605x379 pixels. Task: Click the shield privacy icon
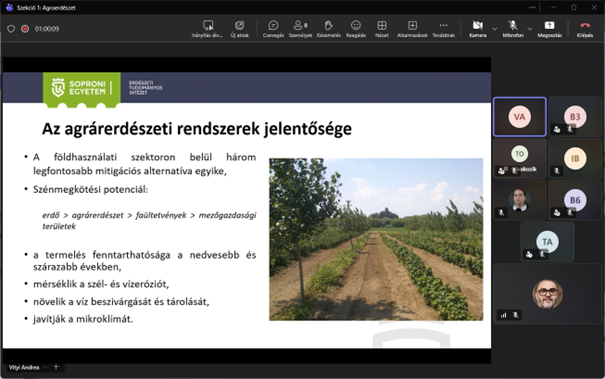(11, 29)
